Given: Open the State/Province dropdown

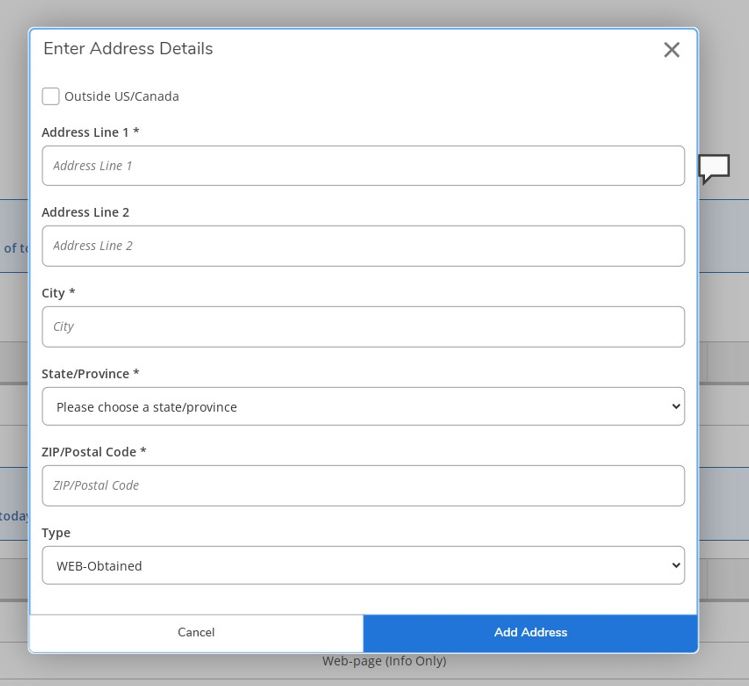Looking at the screenshot, I should pos(363,407).
